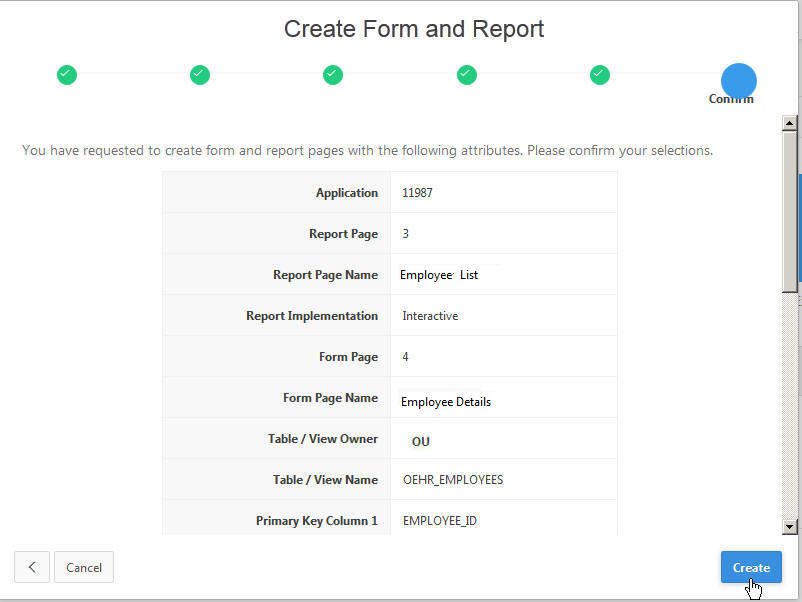Go back with the left chevron button

pyautogui.click(x=32, y=567)
